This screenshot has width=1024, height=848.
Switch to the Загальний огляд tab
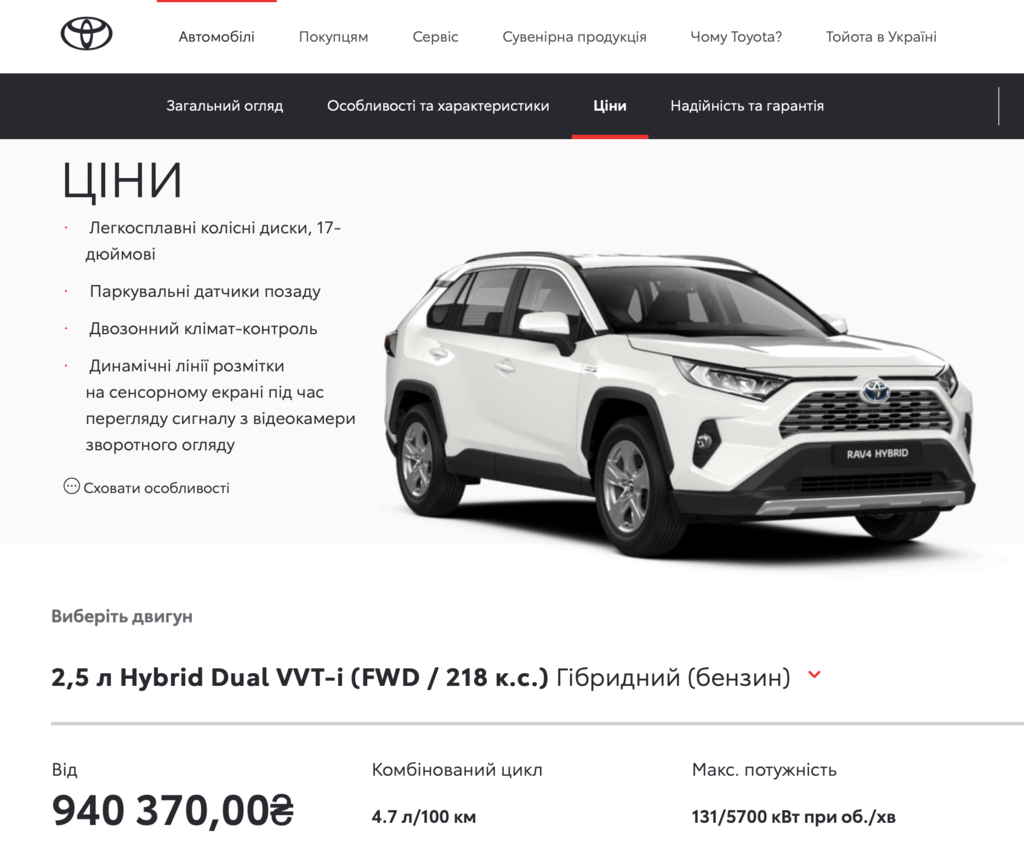(x=225, y=106)
